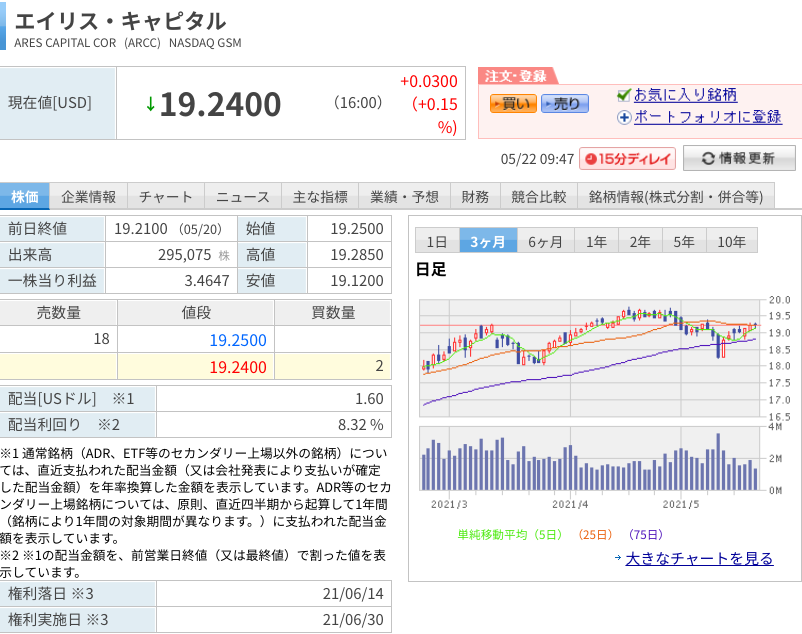
Task: Click the ask price 19.2500
Action: [x=238, y=340]
